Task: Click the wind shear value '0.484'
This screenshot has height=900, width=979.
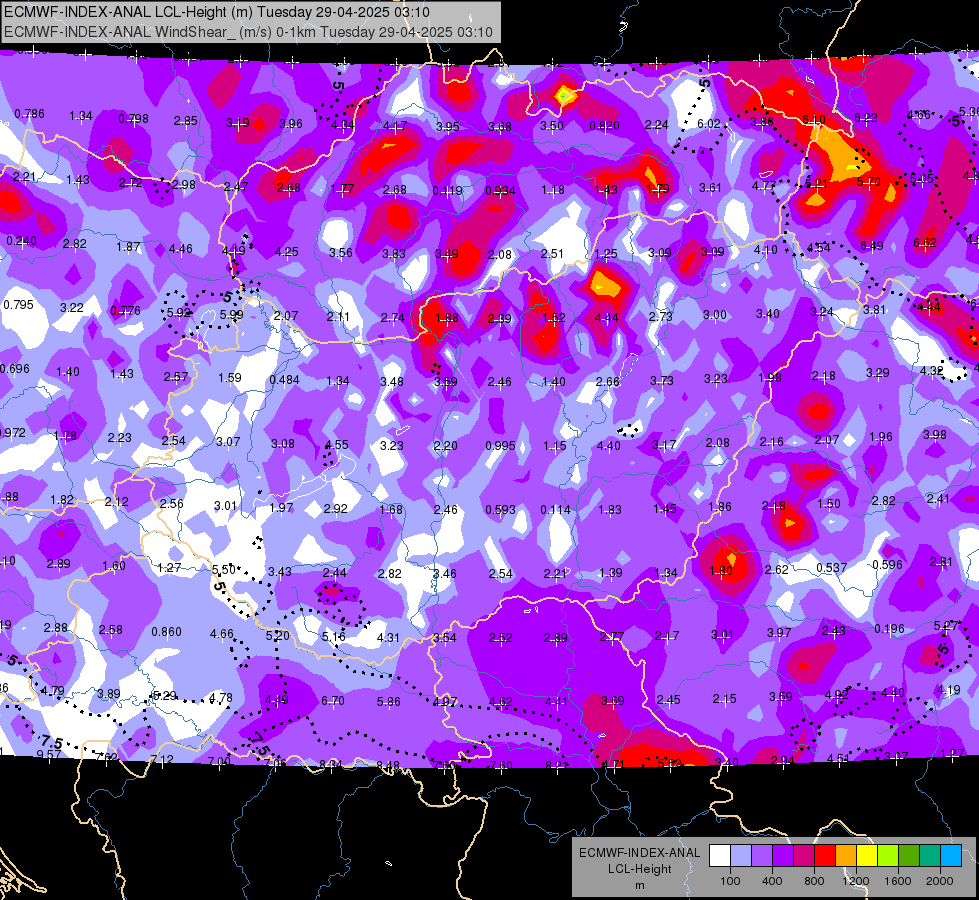Action: pyautogui.click(x=284, y=380)
